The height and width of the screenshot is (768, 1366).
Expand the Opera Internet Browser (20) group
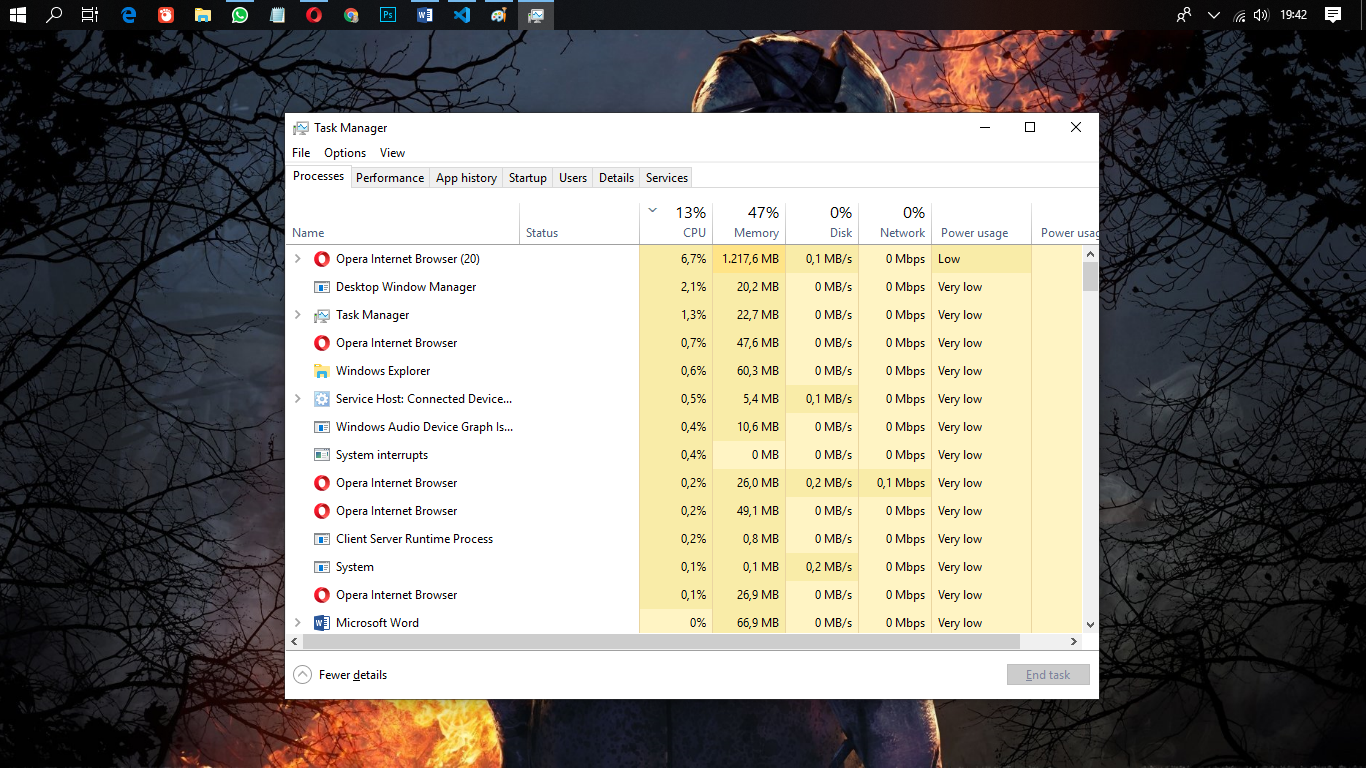tap(297, 259)
